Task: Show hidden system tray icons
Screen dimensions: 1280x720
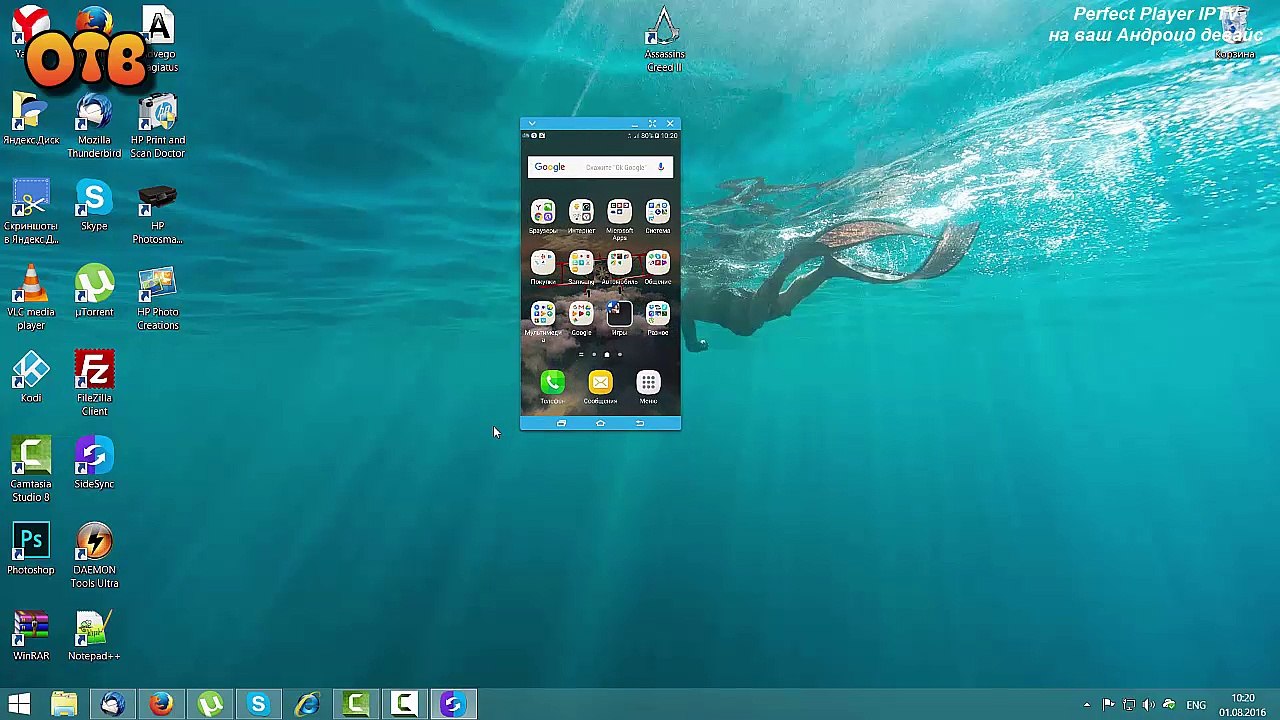Action: click(x=1087, y=705)
